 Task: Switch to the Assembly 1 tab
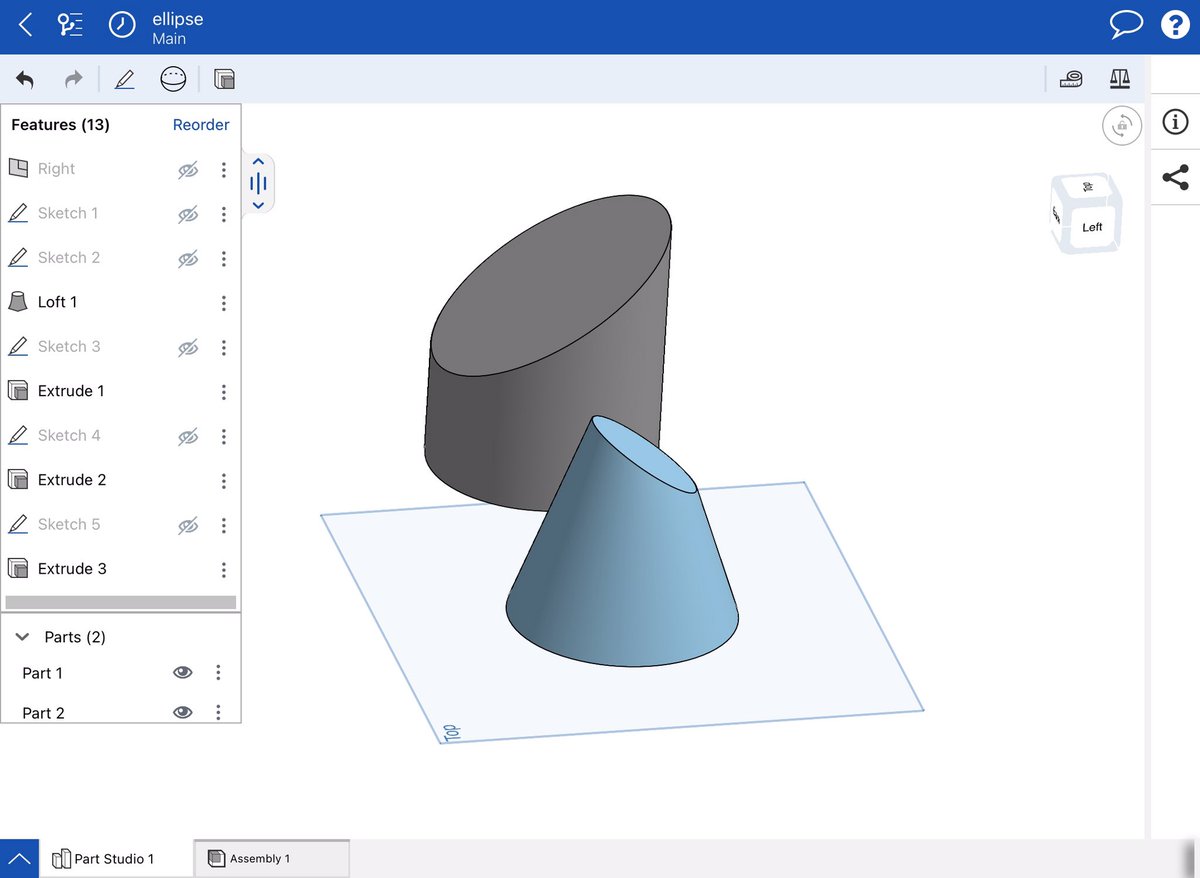[x=272, y=859]
